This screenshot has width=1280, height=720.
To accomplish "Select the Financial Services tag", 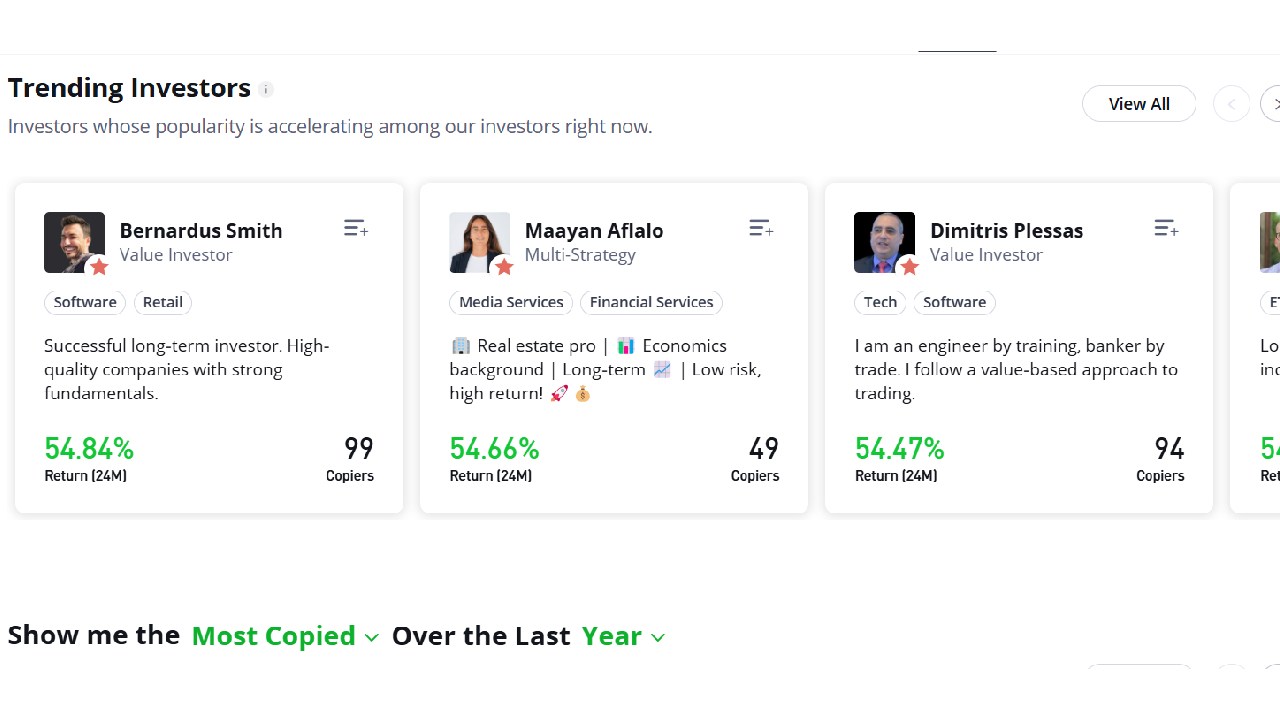I will pyautogui.click(x=651, y=302).
